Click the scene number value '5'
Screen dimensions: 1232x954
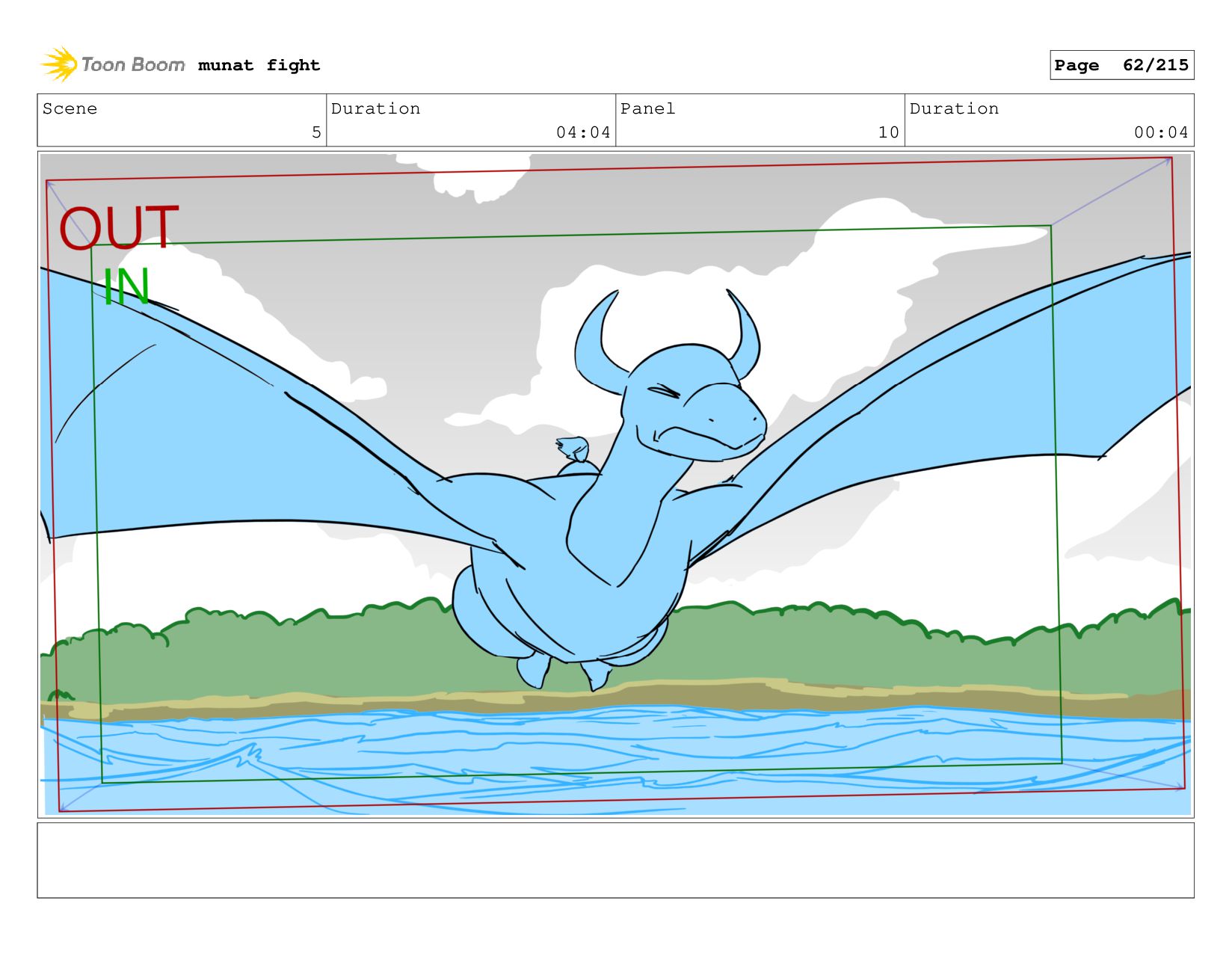(316, 132)
